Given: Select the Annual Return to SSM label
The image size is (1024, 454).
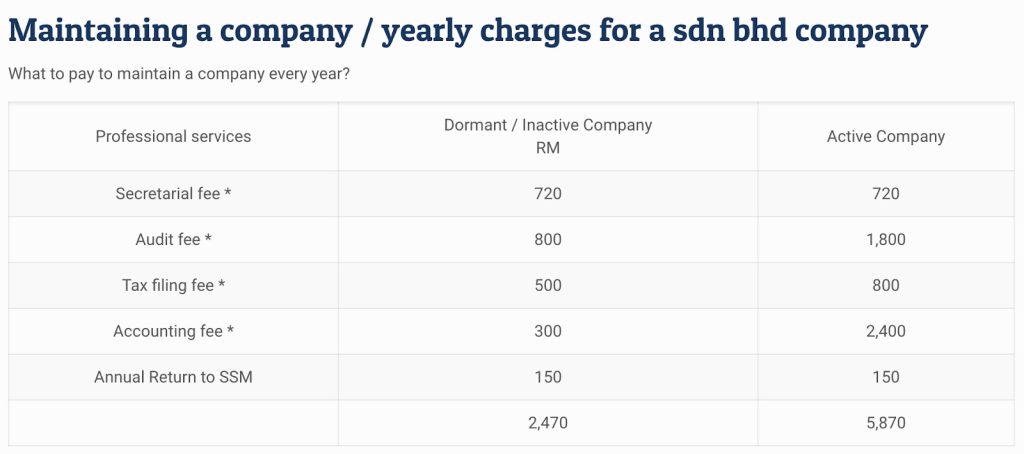Looking at the screenshot, I should click(x=173, y=378).
